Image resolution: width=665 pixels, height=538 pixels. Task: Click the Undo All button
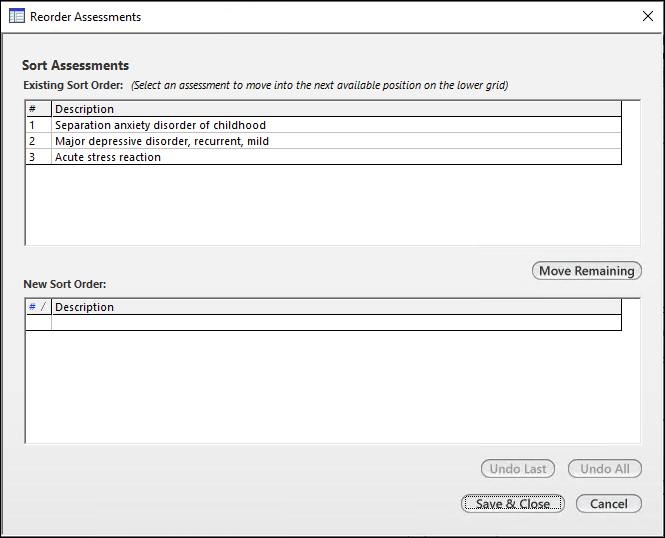605,469
